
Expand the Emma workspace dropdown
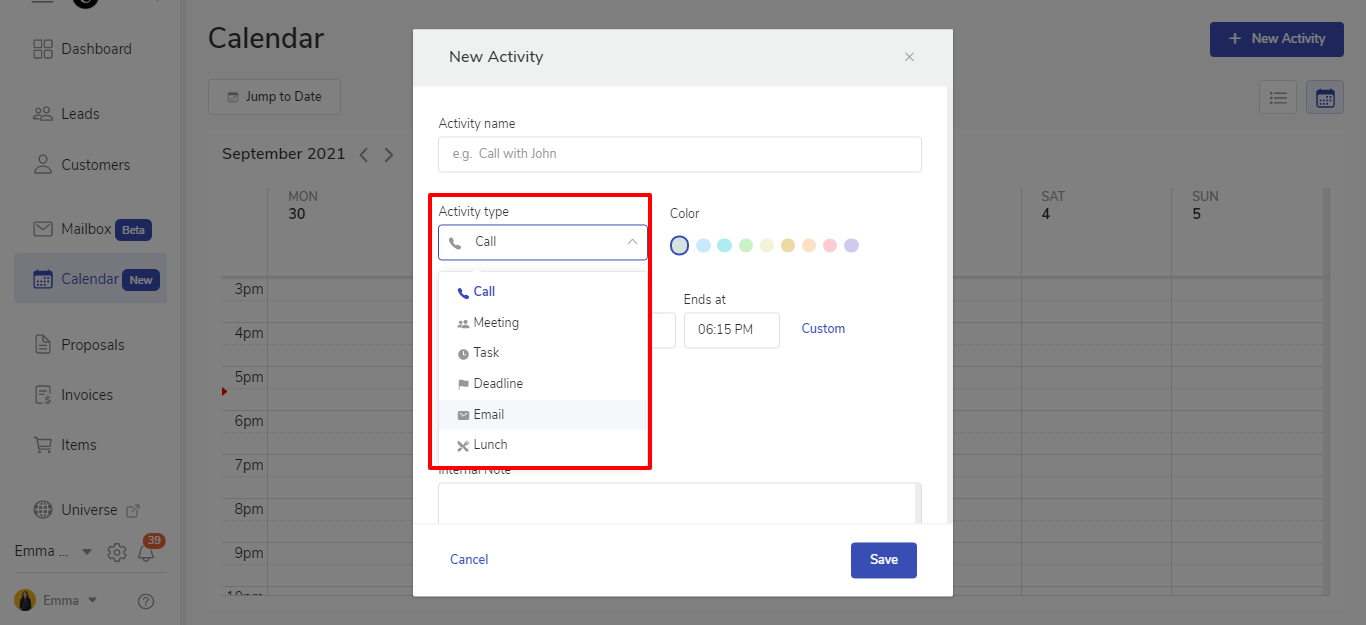tap(86, 552)
